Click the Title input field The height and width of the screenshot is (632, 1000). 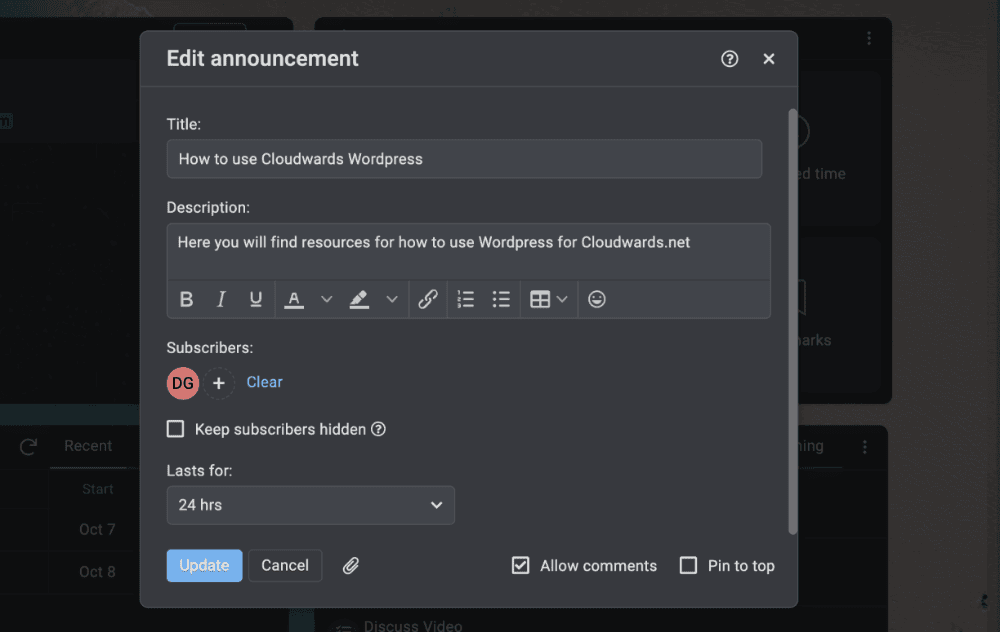[x=464, y=159]
